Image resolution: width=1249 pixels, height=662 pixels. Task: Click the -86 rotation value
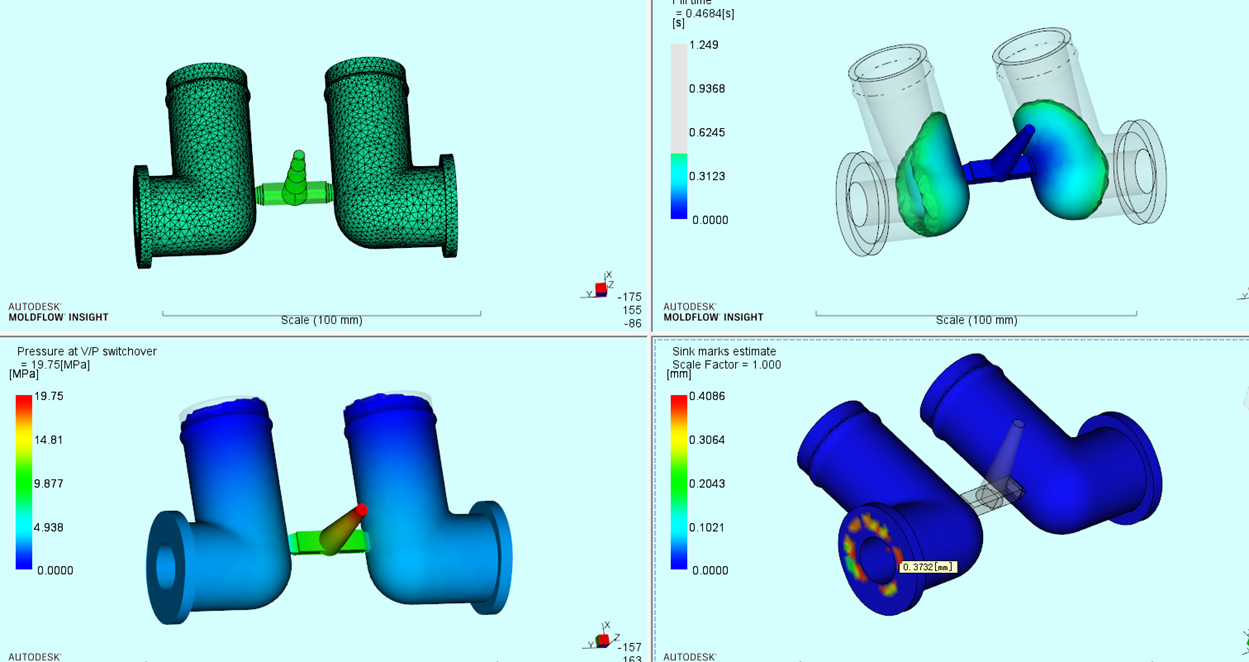(632, 323)
